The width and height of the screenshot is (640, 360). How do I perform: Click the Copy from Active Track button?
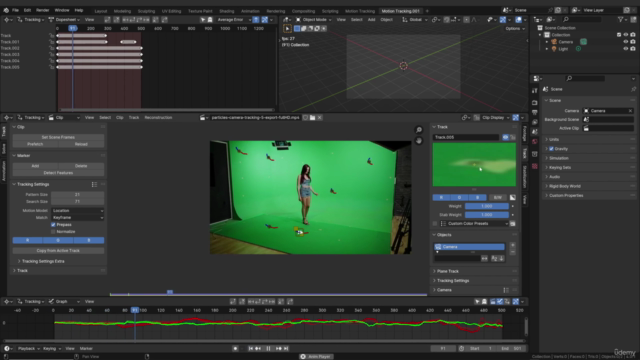(58, 251)
